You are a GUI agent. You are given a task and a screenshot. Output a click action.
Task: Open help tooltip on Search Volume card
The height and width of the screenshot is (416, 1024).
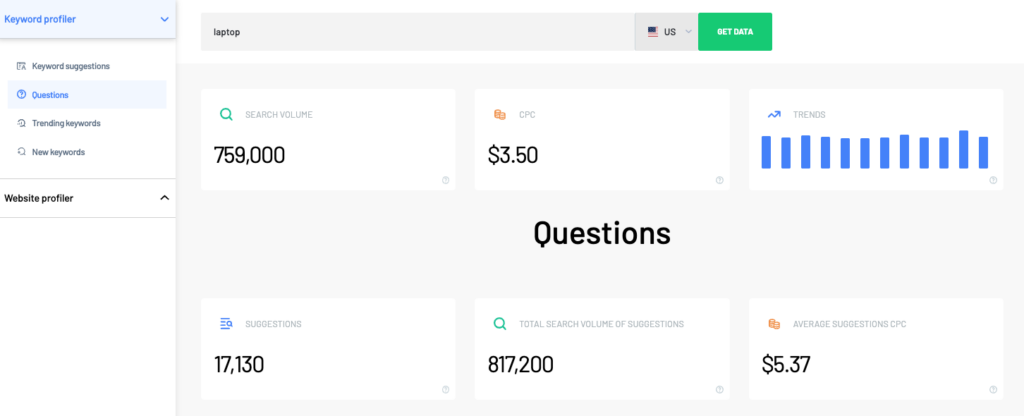[x=445, y=180]
